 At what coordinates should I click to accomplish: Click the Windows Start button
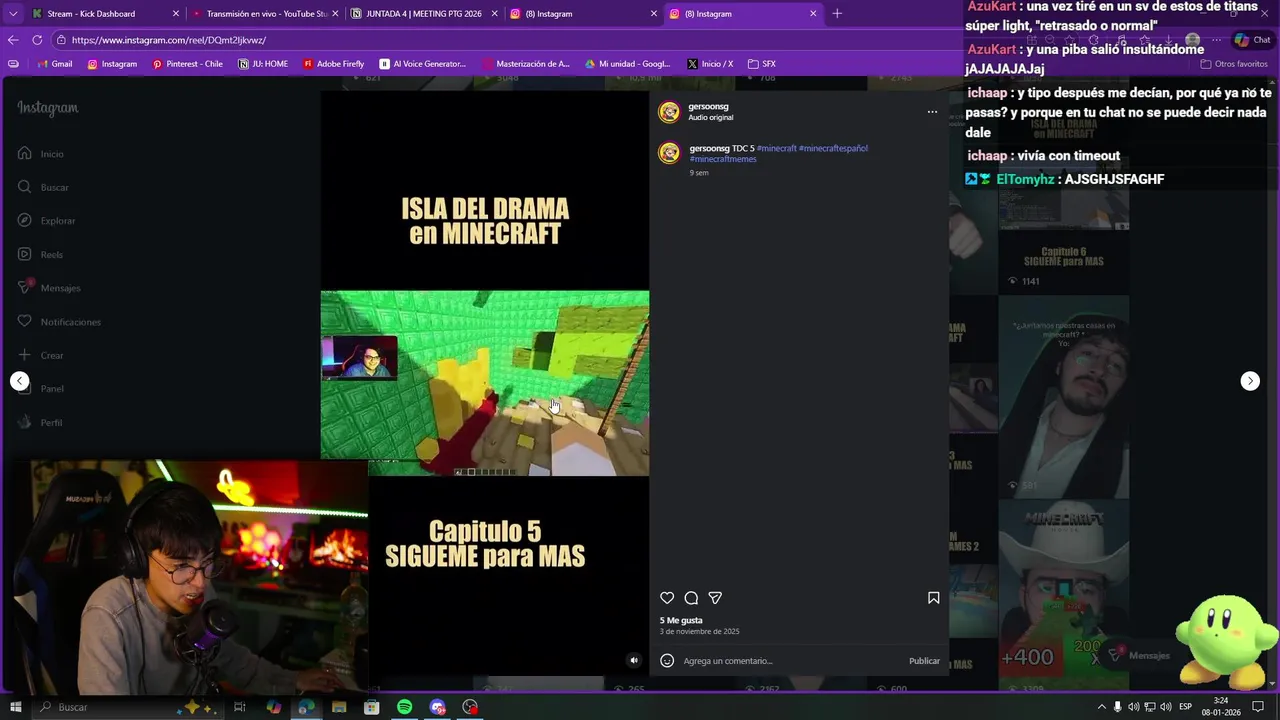point(15,707)
